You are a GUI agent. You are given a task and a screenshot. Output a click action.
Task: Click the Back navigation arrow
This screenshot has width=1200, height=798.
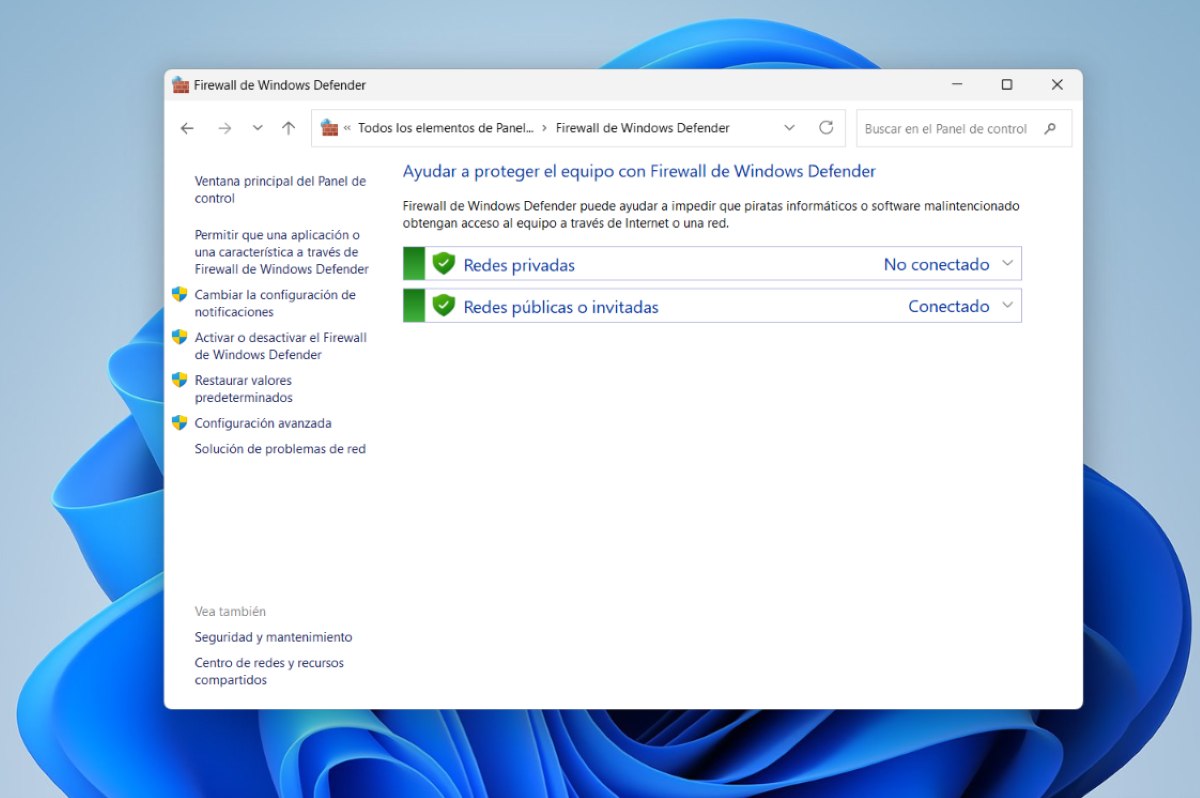[187, 128]
